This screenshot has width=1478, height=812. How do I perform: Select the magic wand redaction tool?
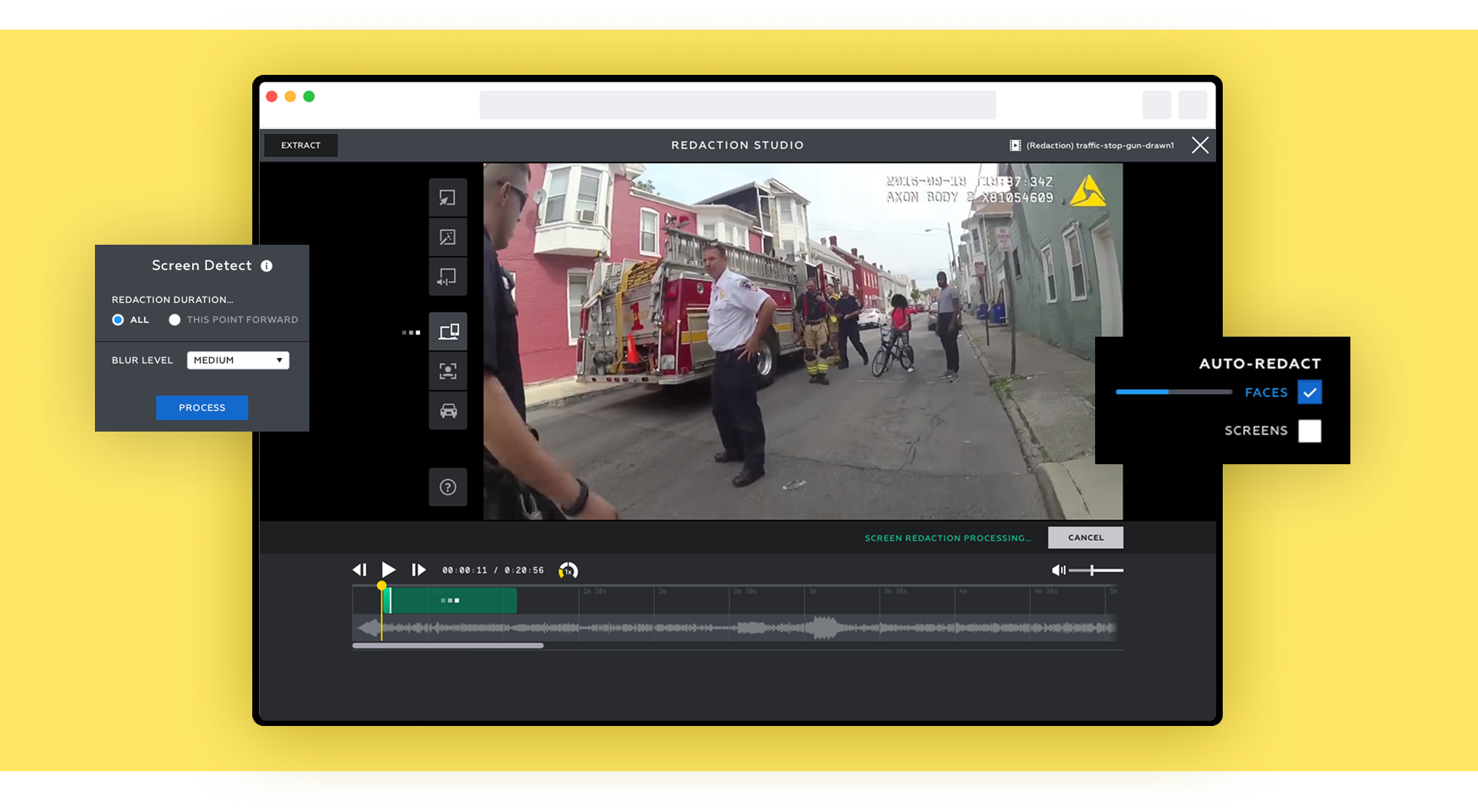447,237
